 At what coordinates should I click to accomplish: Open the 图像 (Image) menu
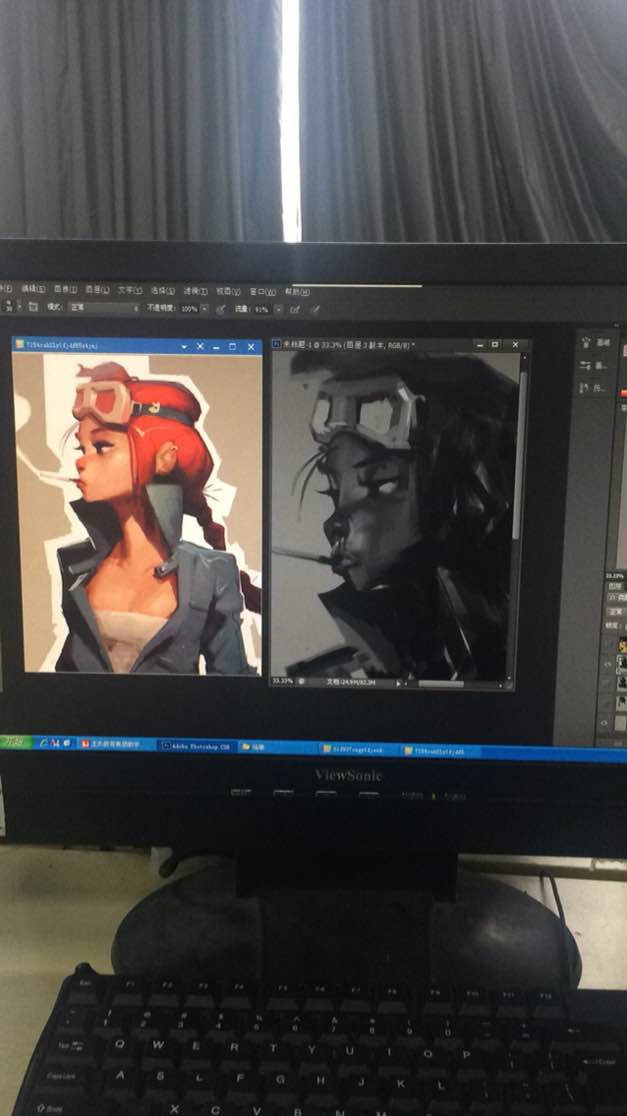[65, 289]
